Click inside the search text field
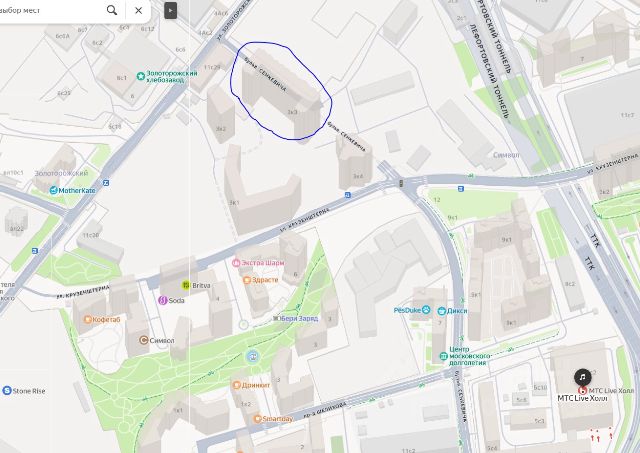The image size is (640, 453). [x=49, y=10]
